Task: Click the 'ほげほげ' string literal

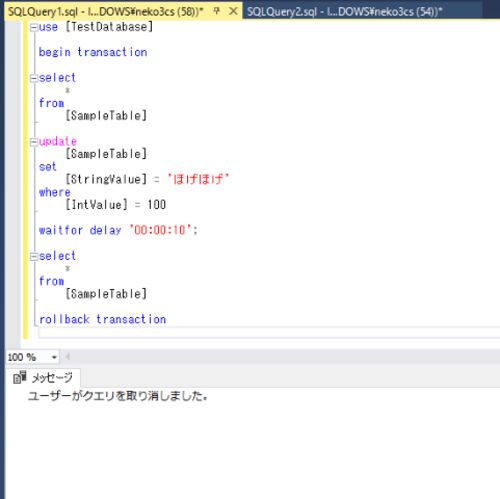Action: (x=198, y=179)
